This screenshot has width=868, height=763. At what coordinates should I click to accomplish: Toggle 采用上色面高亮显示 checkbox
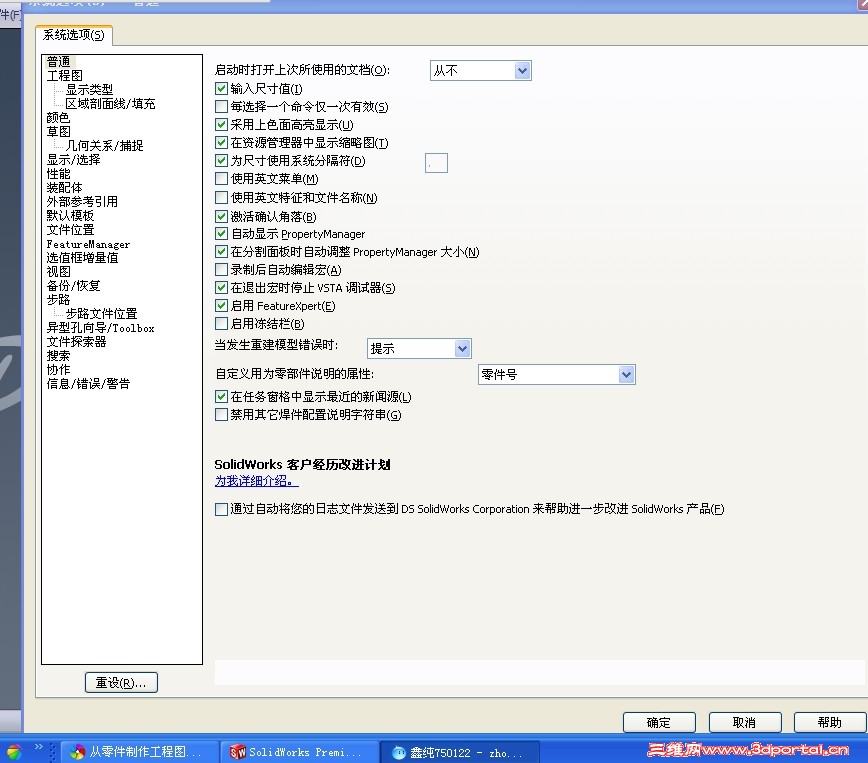[221, 125]
